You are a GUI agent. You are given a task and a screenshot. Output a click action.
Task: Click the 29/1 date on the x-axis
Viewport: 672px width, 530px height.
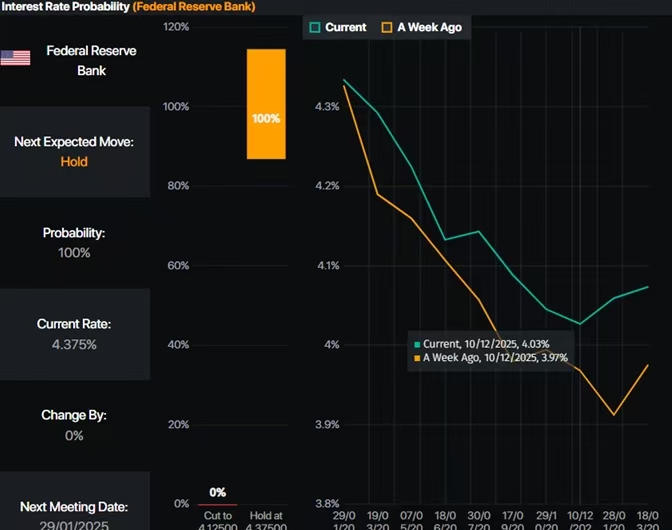click(x=546, y=521)
